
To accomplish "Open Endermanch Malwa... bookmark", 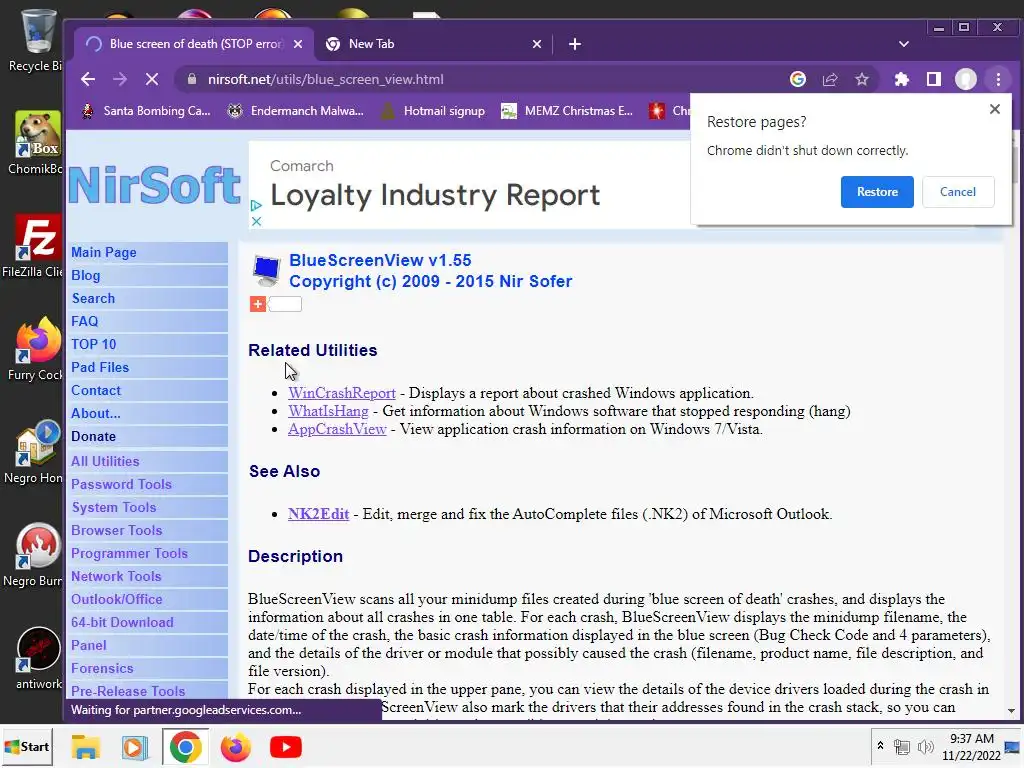I will 296,111.
